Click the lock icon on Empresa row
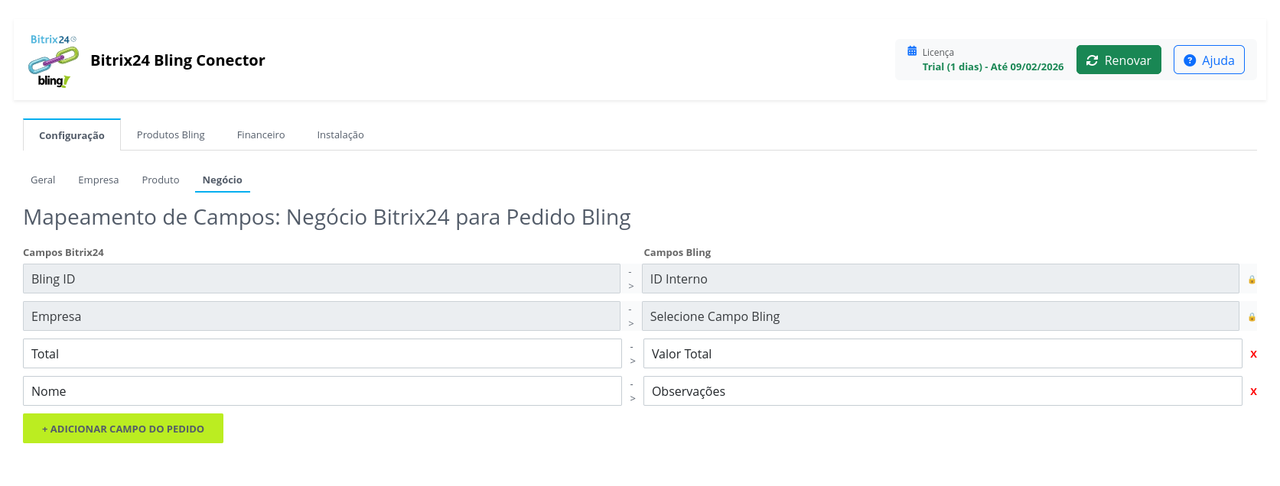 (x=1252, y=317)
